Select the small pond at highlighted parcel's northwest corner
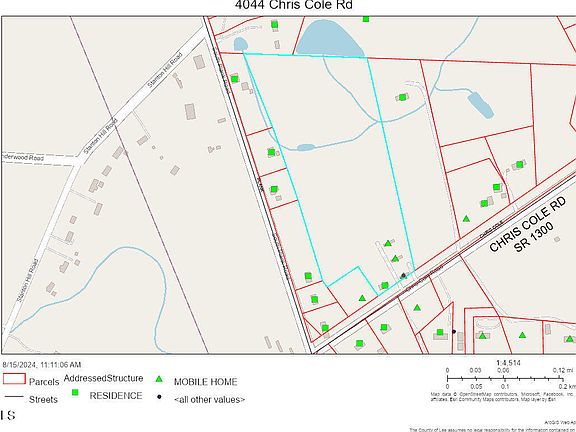Viewport: 576px width, 432px height. (241, 44)
